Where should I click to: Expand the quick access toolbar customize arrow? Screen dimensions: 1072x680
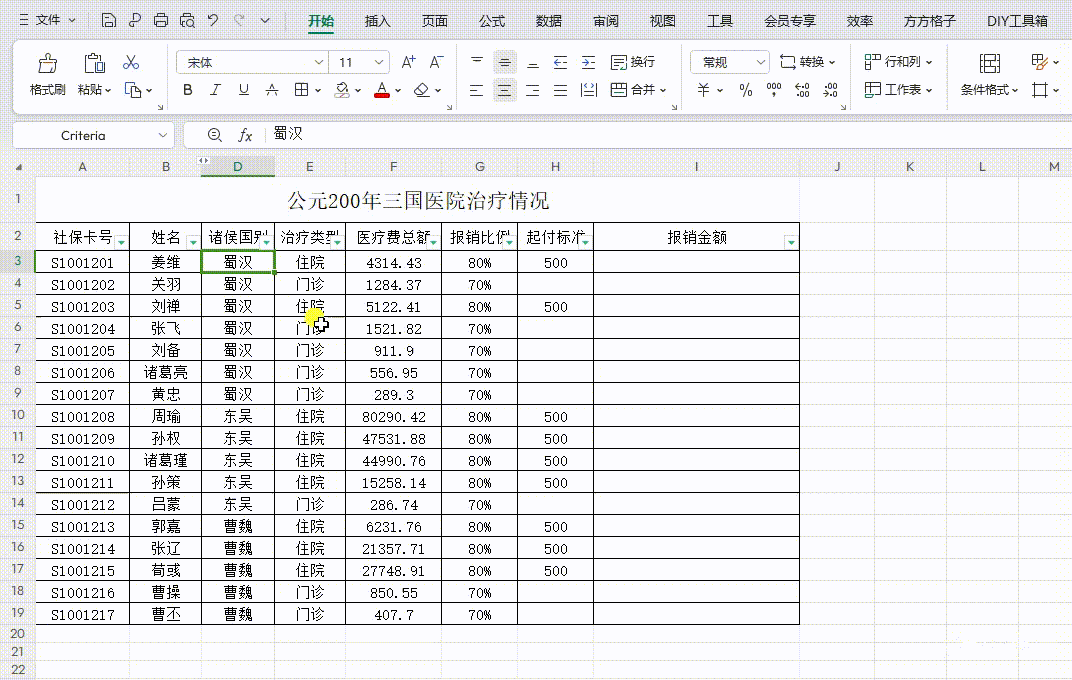[x=265, y=21]
